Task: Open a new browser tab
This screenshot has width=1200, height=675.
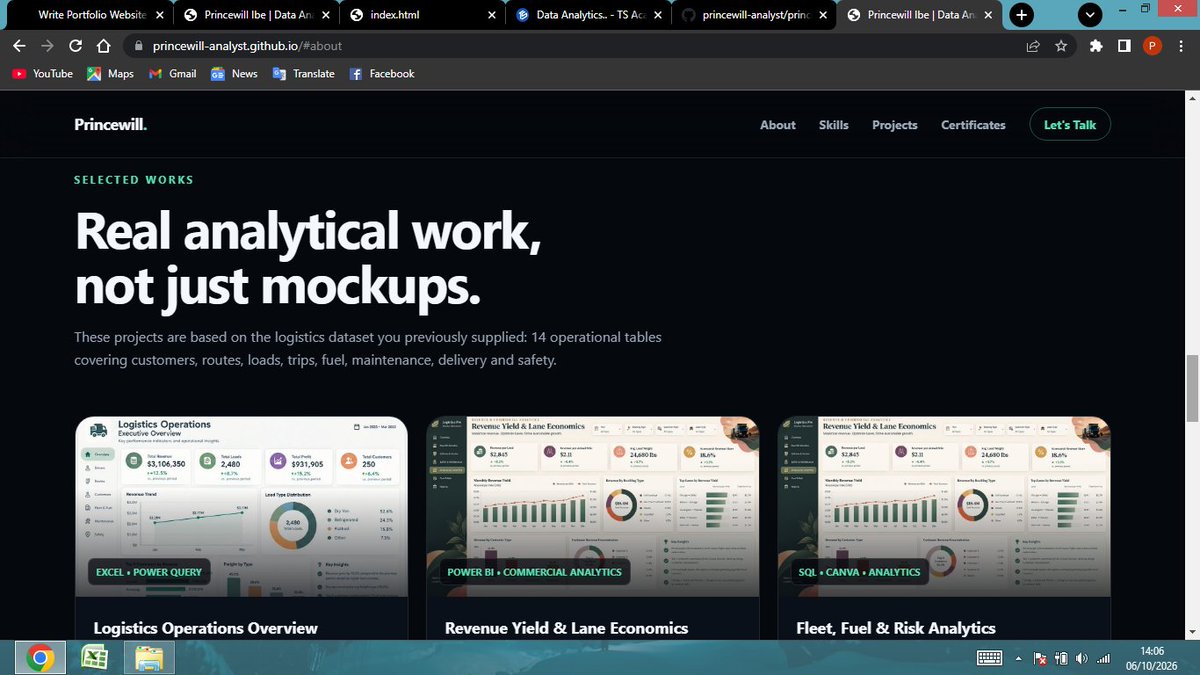Action: pos(1021,15)
